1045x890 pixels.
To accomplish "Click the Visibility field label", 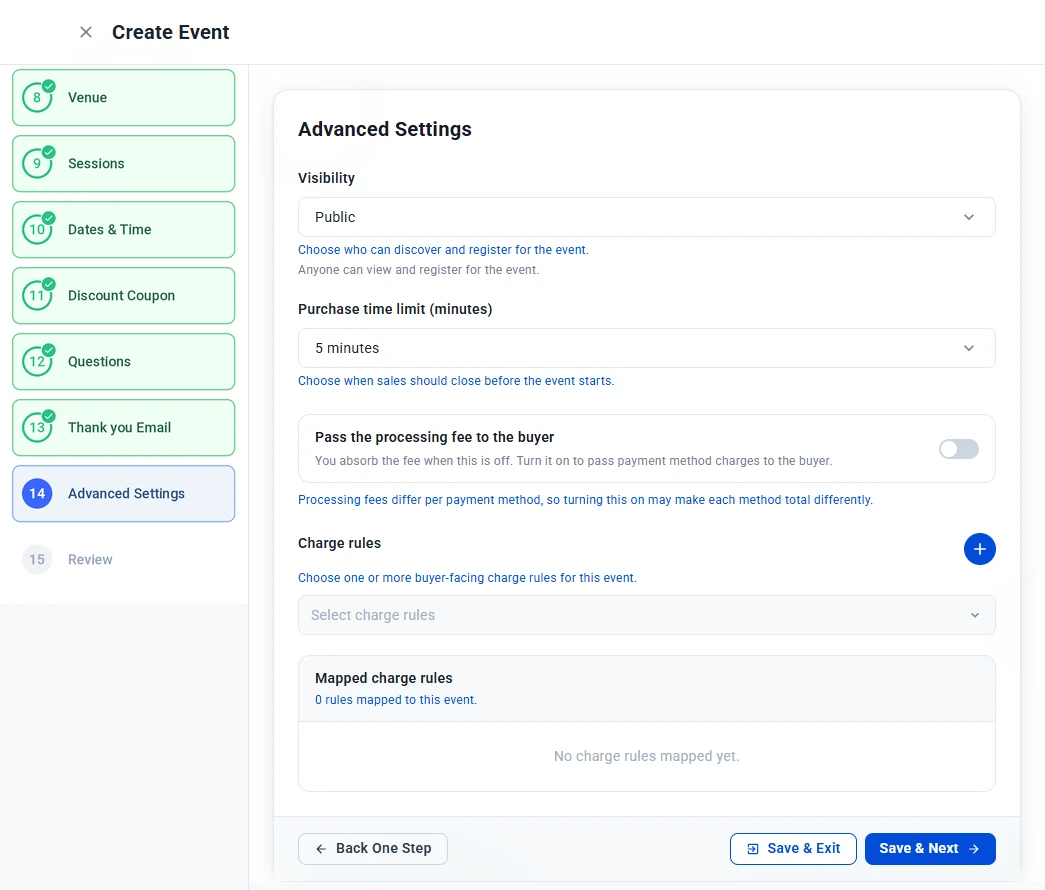I will [x=326, y=178].
